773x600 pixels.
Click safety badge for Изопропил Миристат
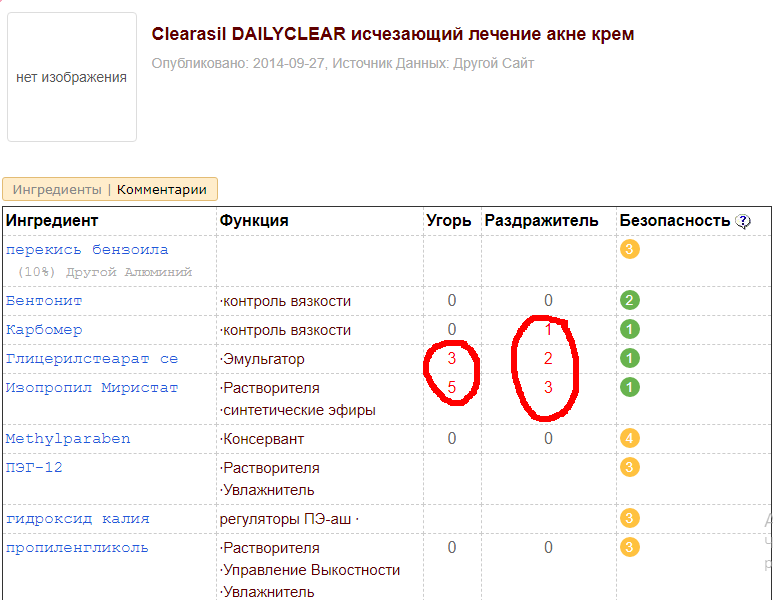tap(630, 388)
